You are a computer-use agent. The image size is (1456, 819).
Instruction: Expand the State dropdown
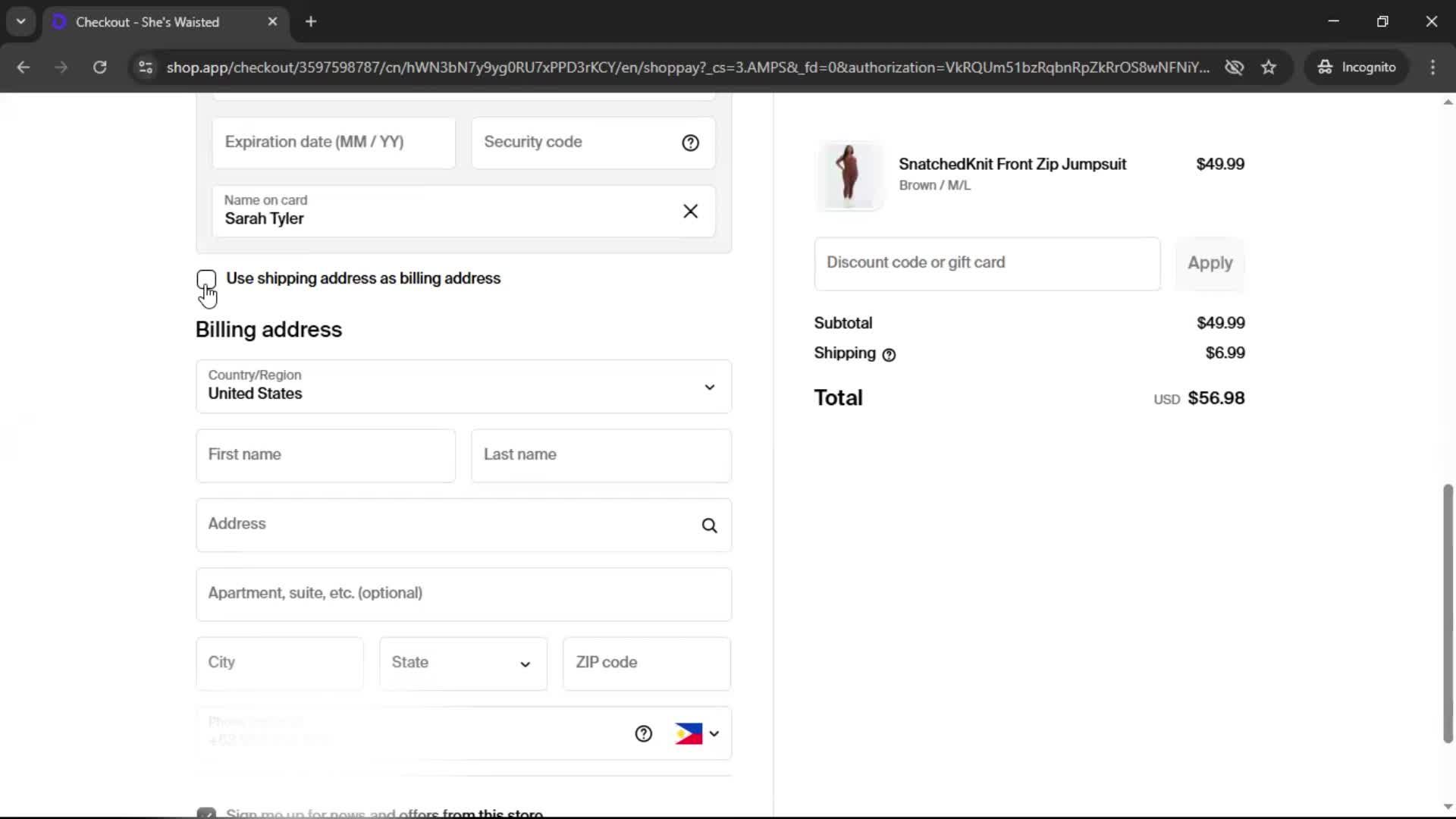tap(463, 664)
